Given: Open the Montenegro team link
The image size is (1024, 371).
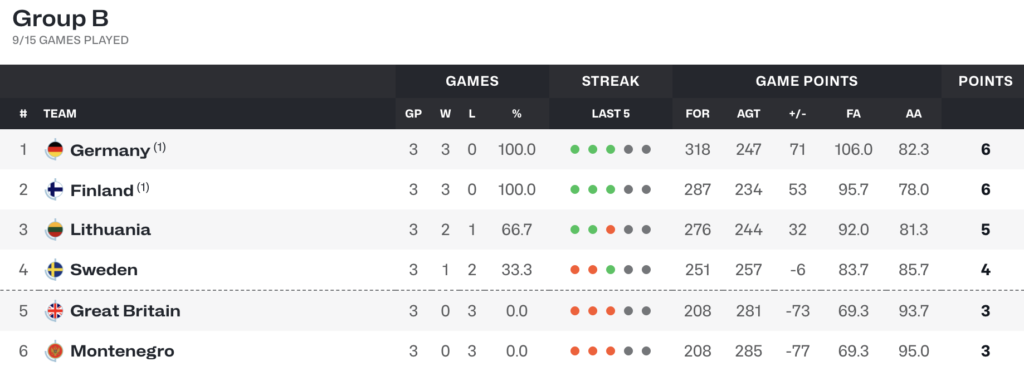Looking at the screenshot, I should pos(122,351).
